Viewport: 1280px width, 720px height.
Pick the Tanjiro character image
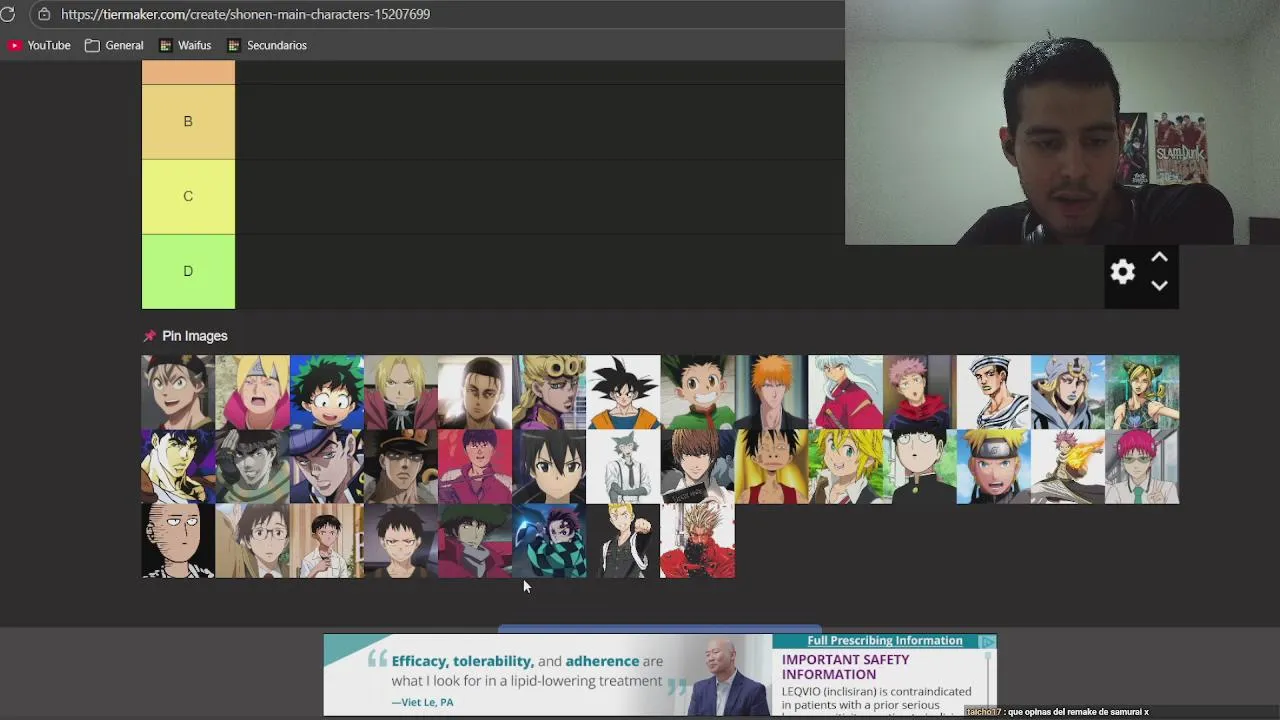coord(548,541)
